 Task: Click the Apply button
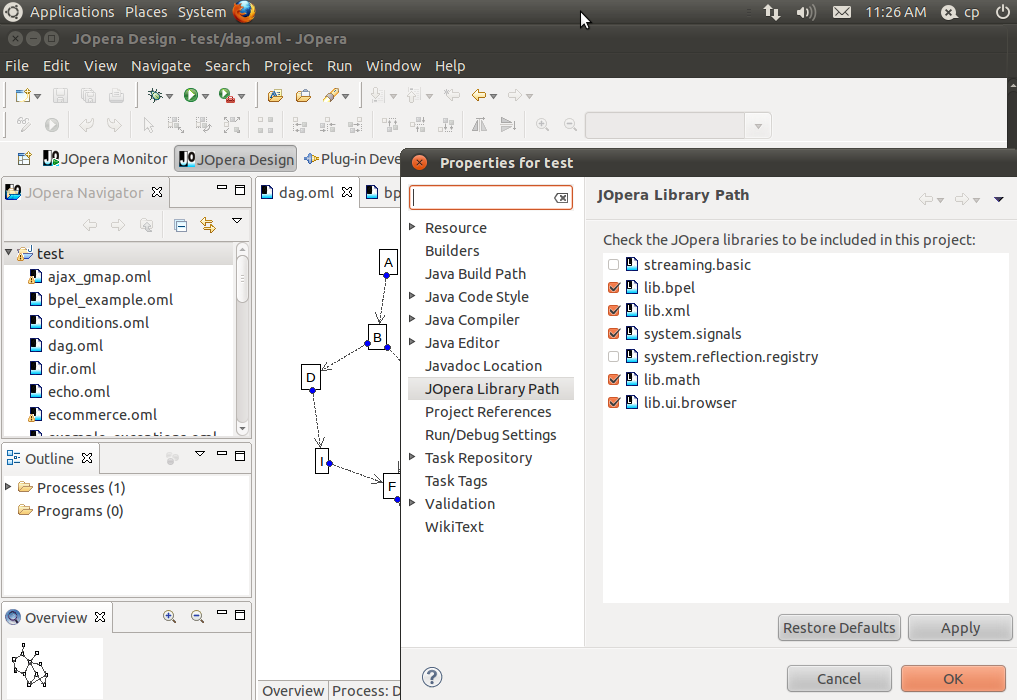(961, 628)
